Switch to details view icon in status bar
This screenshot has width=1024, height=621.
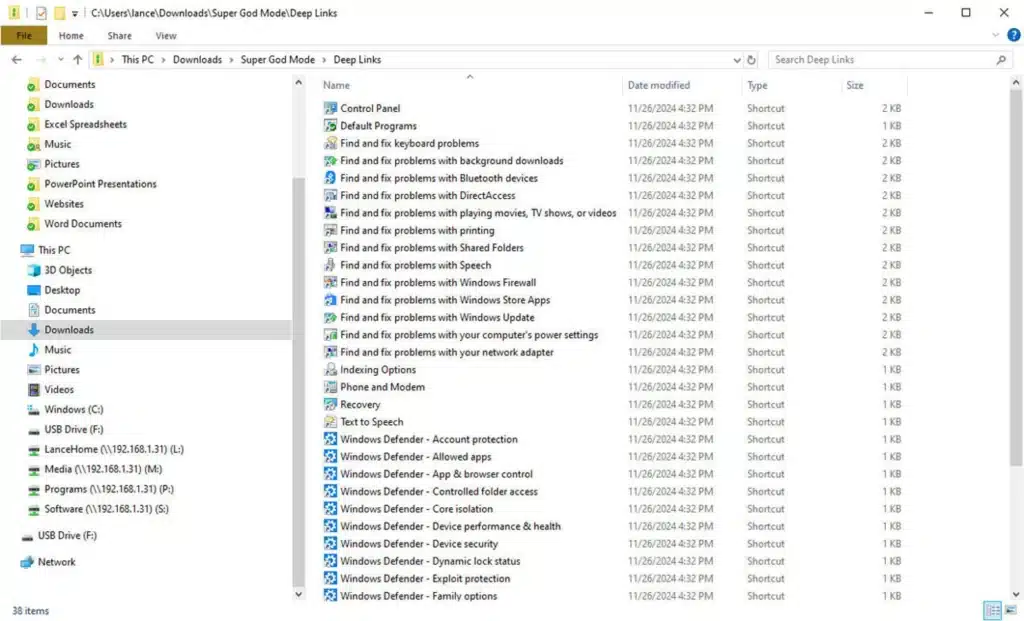pos(993,611)
